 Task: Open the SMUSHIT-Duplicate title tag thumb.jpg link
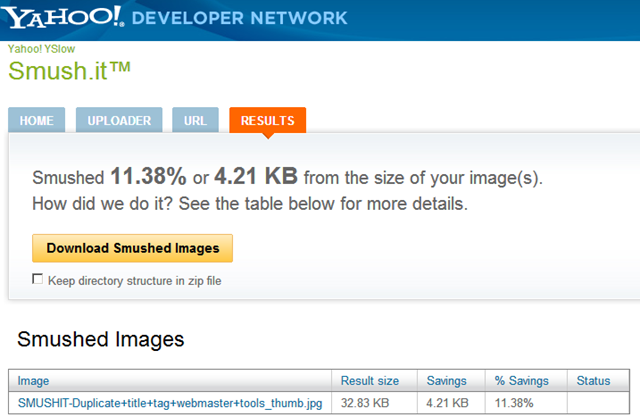(170, 403)
